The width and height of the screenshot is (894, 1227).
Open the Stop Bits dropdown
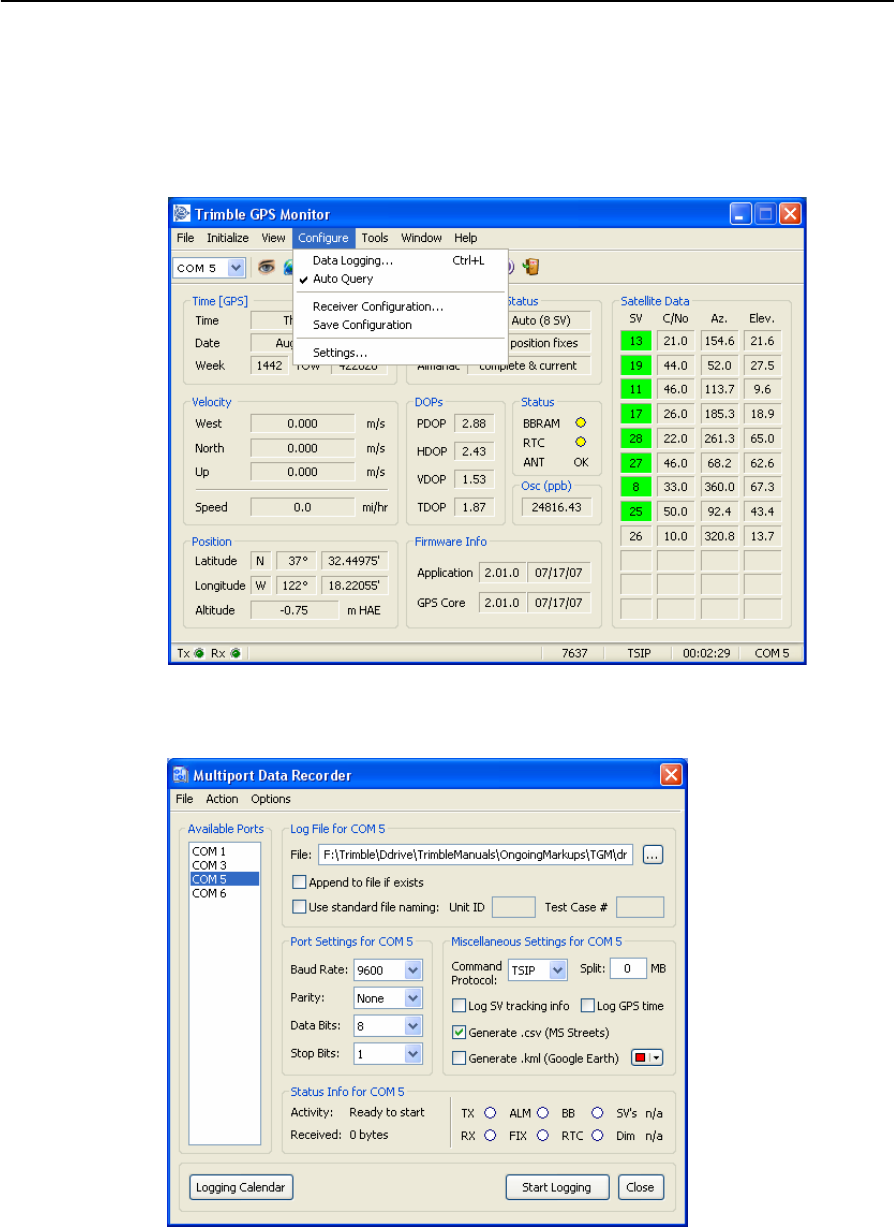click(x=412, y=1053)
